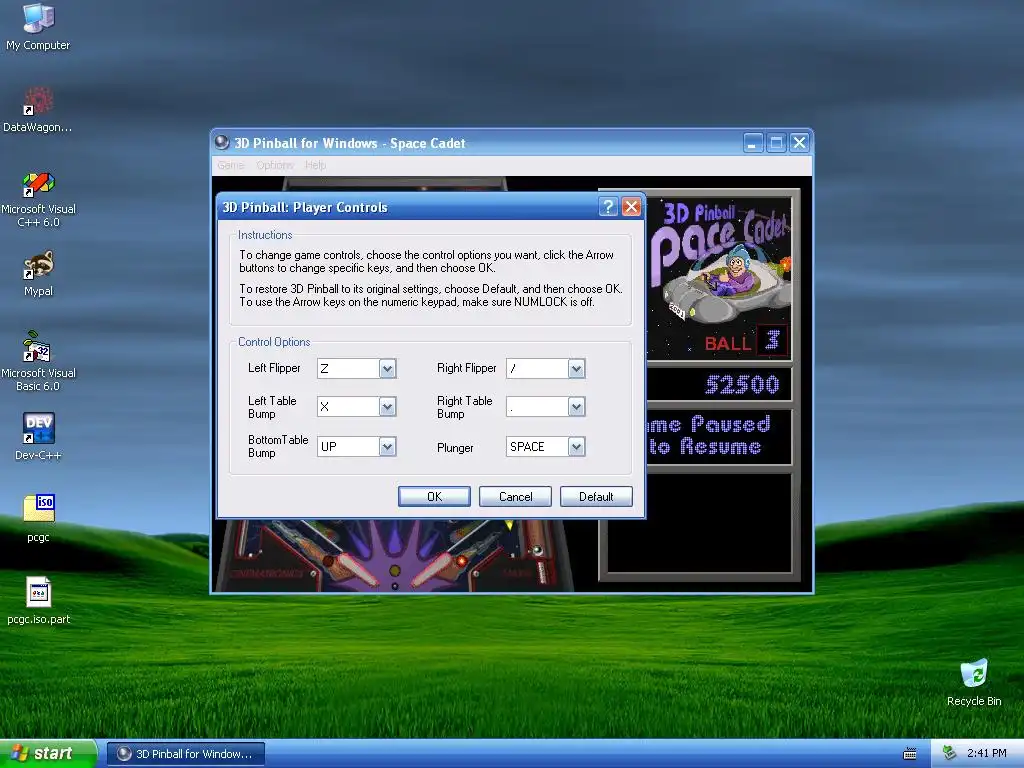The image size is (1024, 768).
Task: Open the My Computer desktop icon
Action: pyautogui.click(x=38, y=26)
